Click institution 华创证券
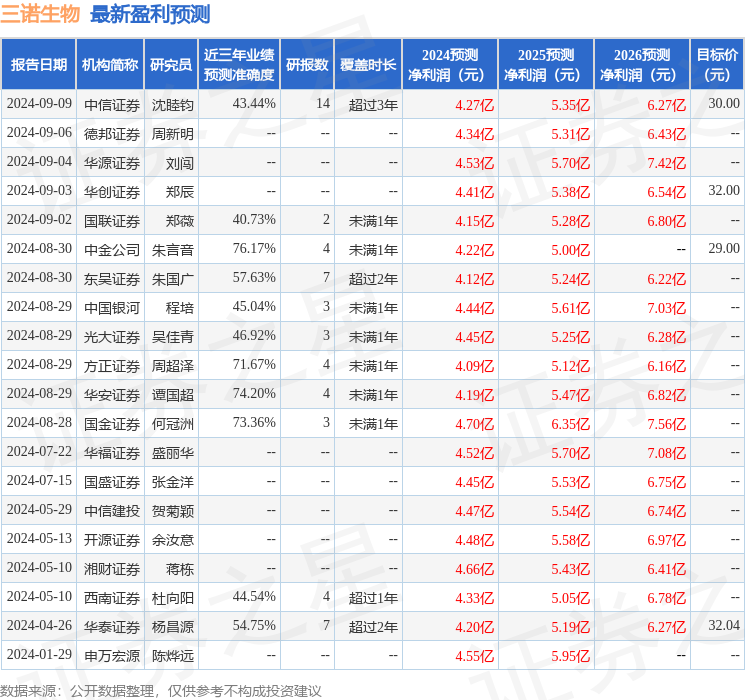 [x=112, y=192]
